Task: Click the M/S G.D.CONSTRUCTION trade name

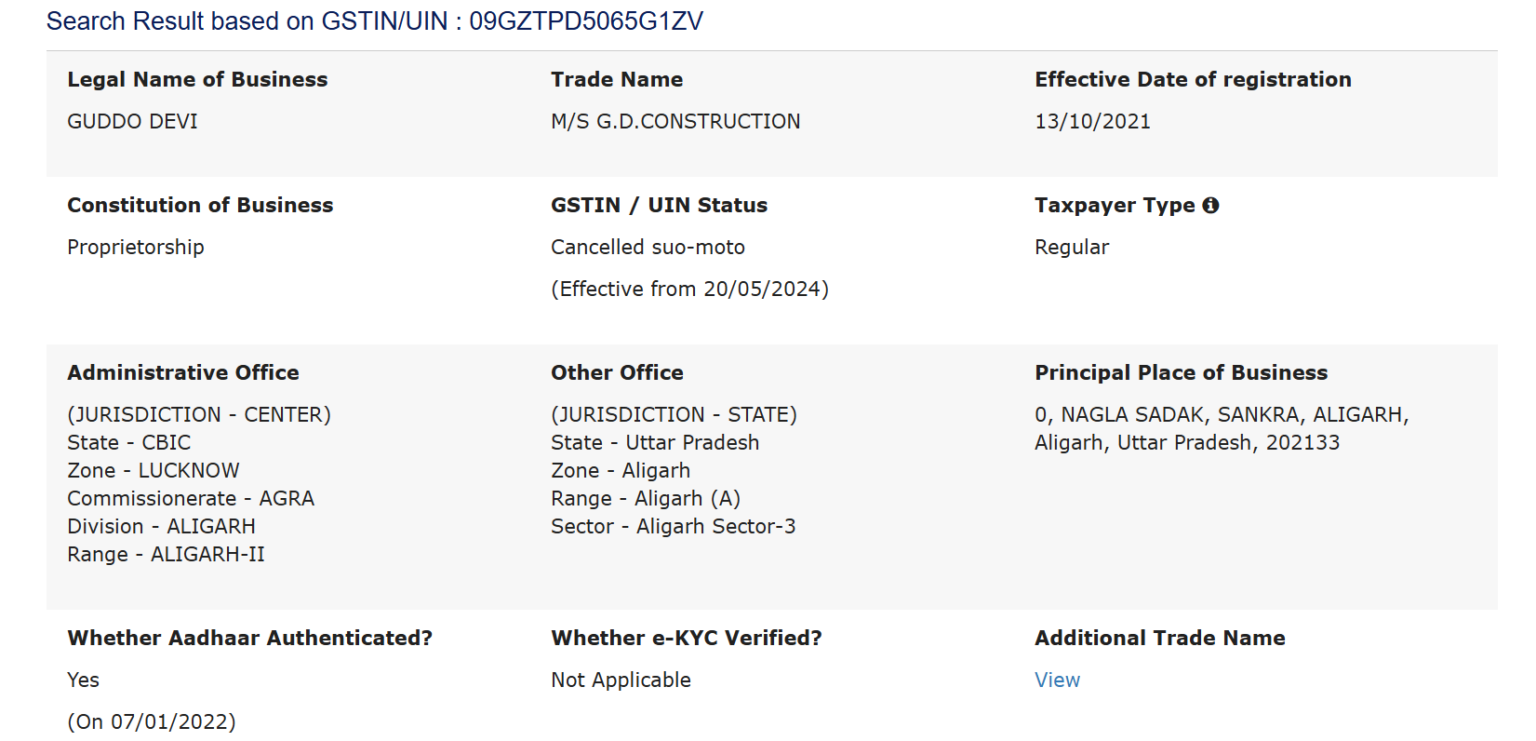Action: 675,122
